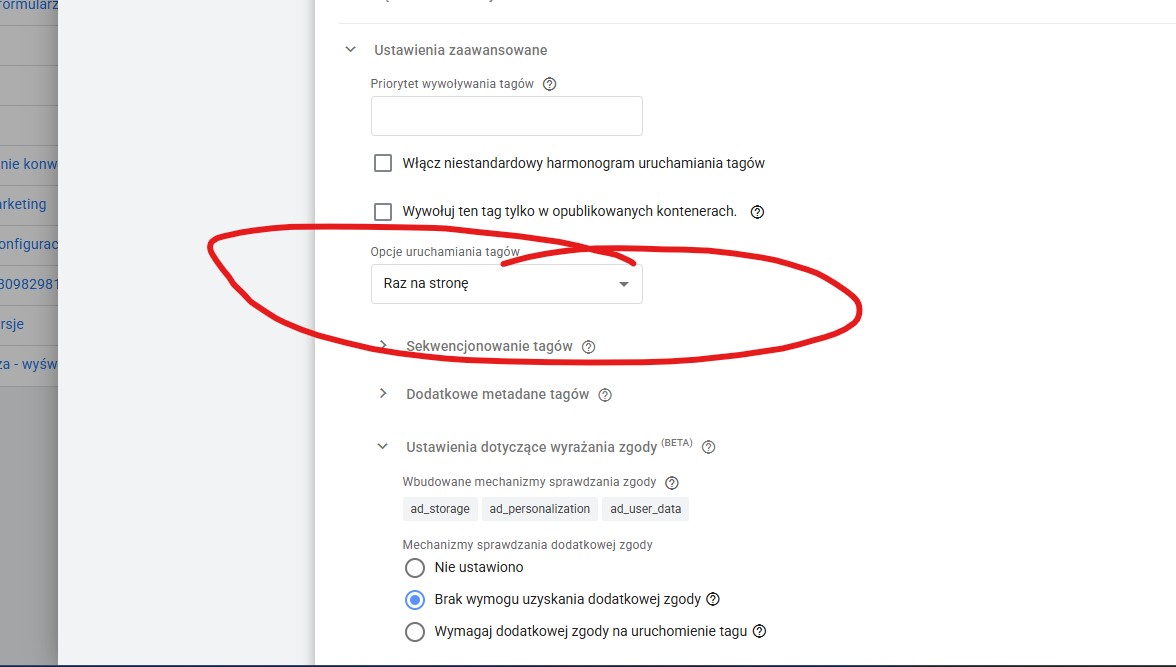Enable niestandardowy harmonogram uruchamiania tagów checkbox

click(382, 163)
